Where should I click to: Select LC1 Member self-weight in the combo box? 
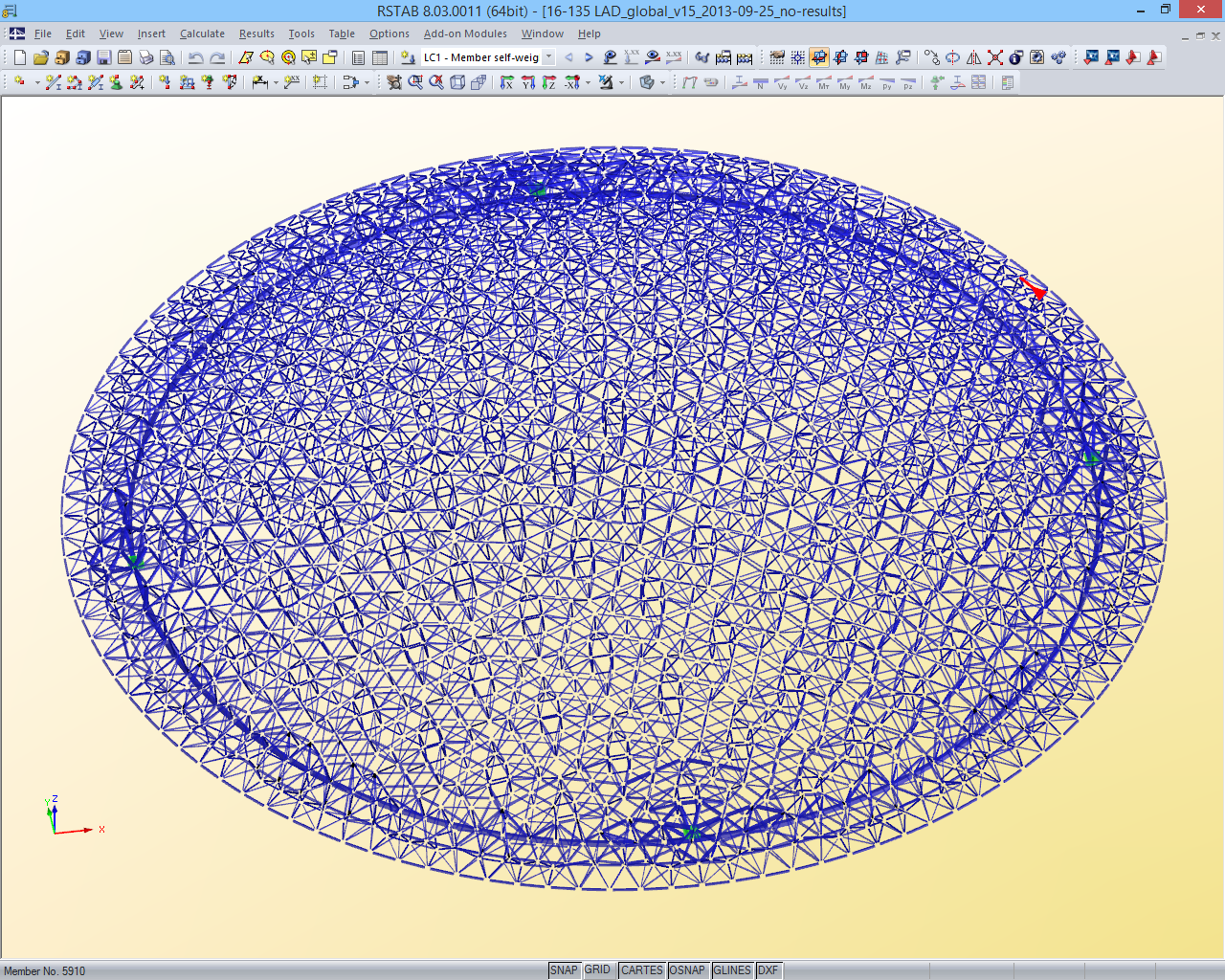click(483, 57)
